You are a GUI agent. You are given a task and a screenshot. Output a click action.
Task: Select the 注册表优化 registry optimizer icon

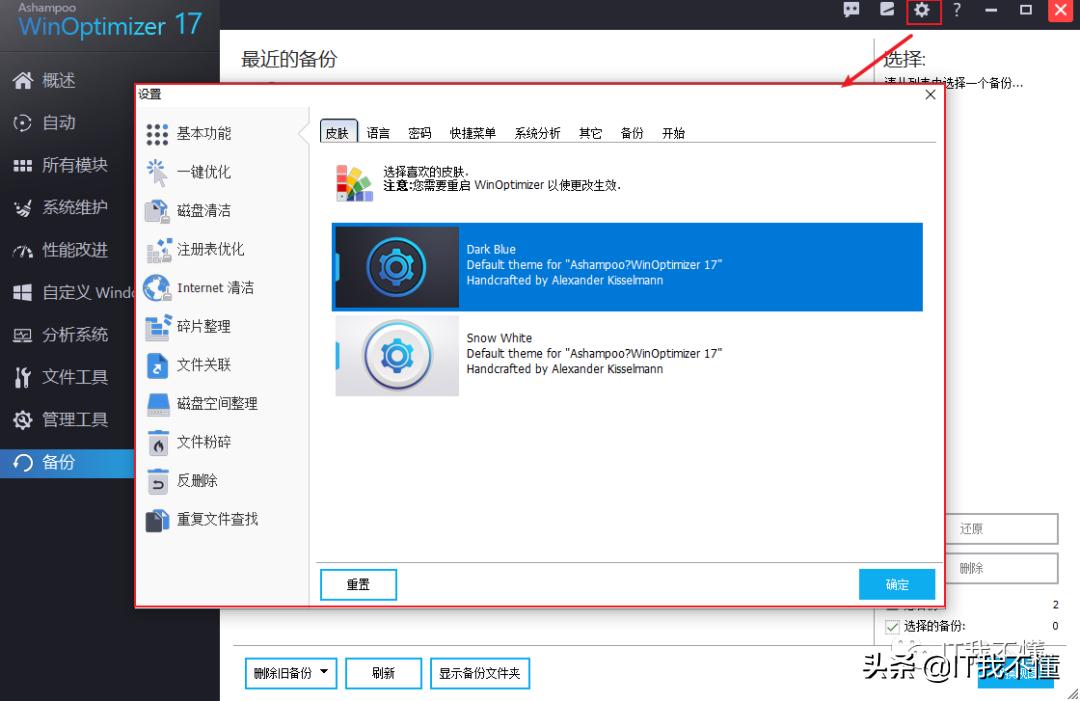158,249
